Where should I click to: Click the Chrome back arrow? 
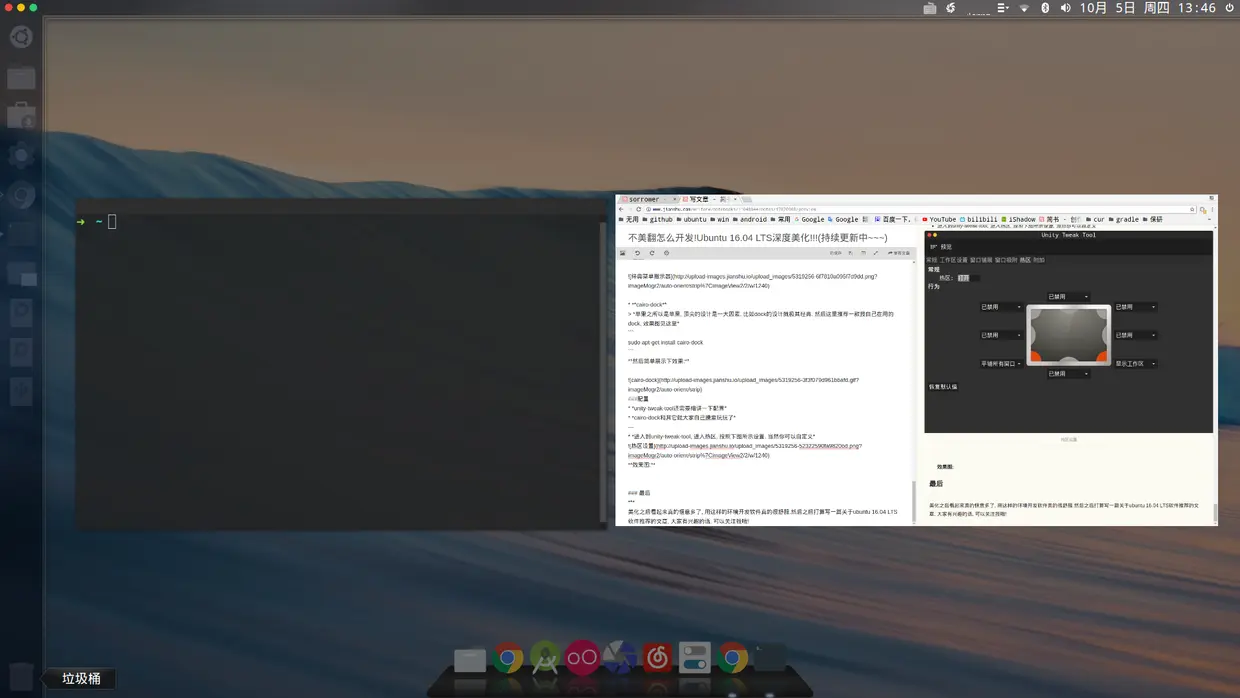pyautogui.click(x=621, y=209)
